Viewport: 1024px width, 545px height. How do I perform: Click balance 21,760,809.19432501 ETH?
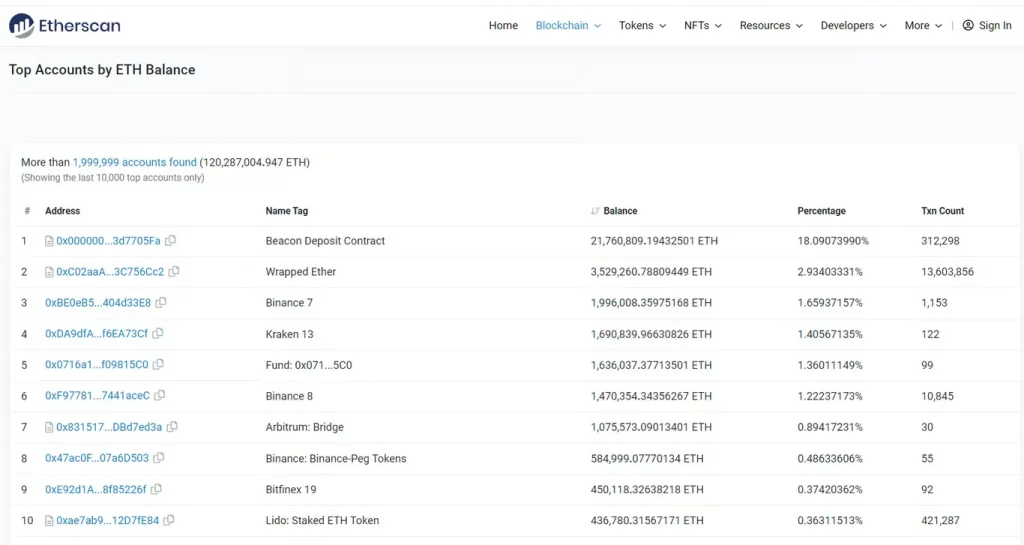(654, 241)
